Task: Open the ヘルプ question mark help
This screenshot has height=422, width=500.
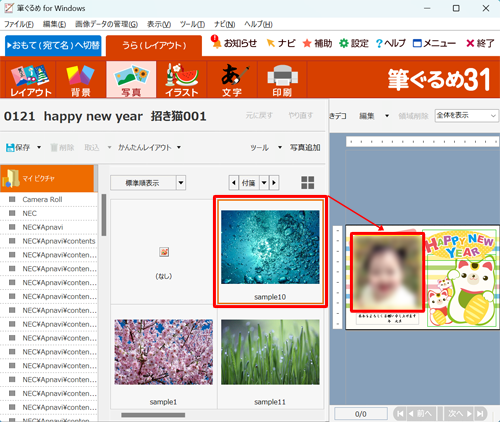Action: [x=390, y=43]
